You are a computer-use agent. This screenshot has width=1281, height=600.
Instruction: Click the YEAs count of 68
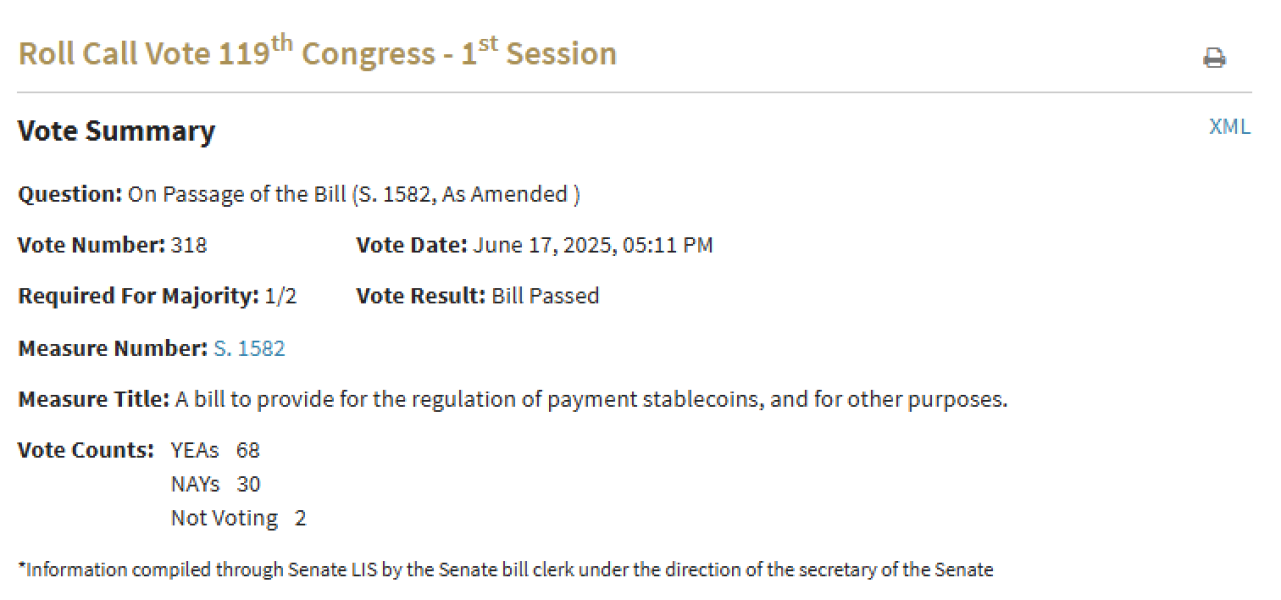point(248,451)
